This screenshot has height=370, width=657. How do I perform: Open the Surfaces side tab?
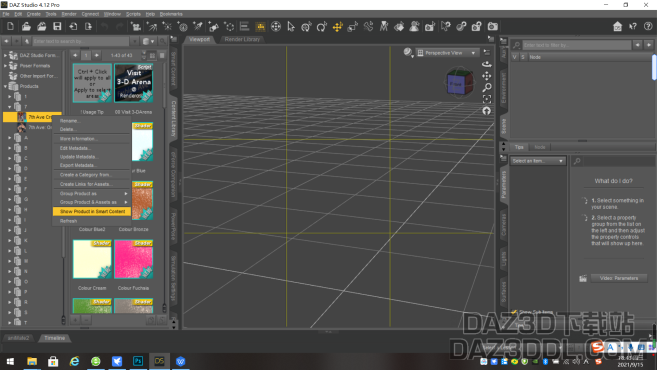pyautogui.click(x=504, y=292)
